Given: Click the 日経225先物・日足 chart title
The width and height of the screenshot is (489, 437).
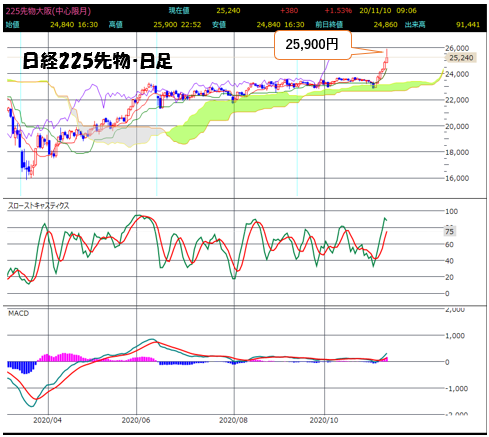Looking at the screenshot, I should 97,61.
